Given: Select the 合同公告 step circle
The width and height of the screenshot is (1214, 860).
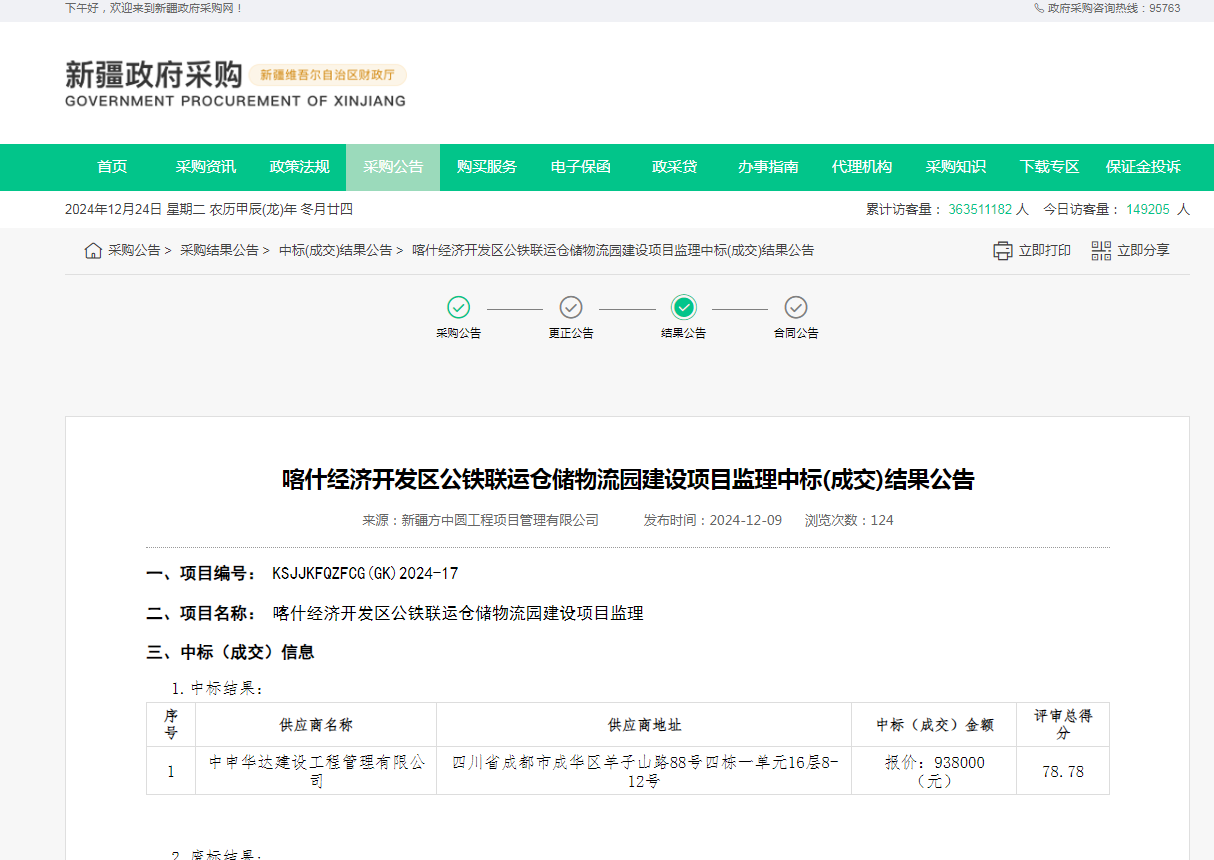Looking at the screenshot, I should coord(796,307).
